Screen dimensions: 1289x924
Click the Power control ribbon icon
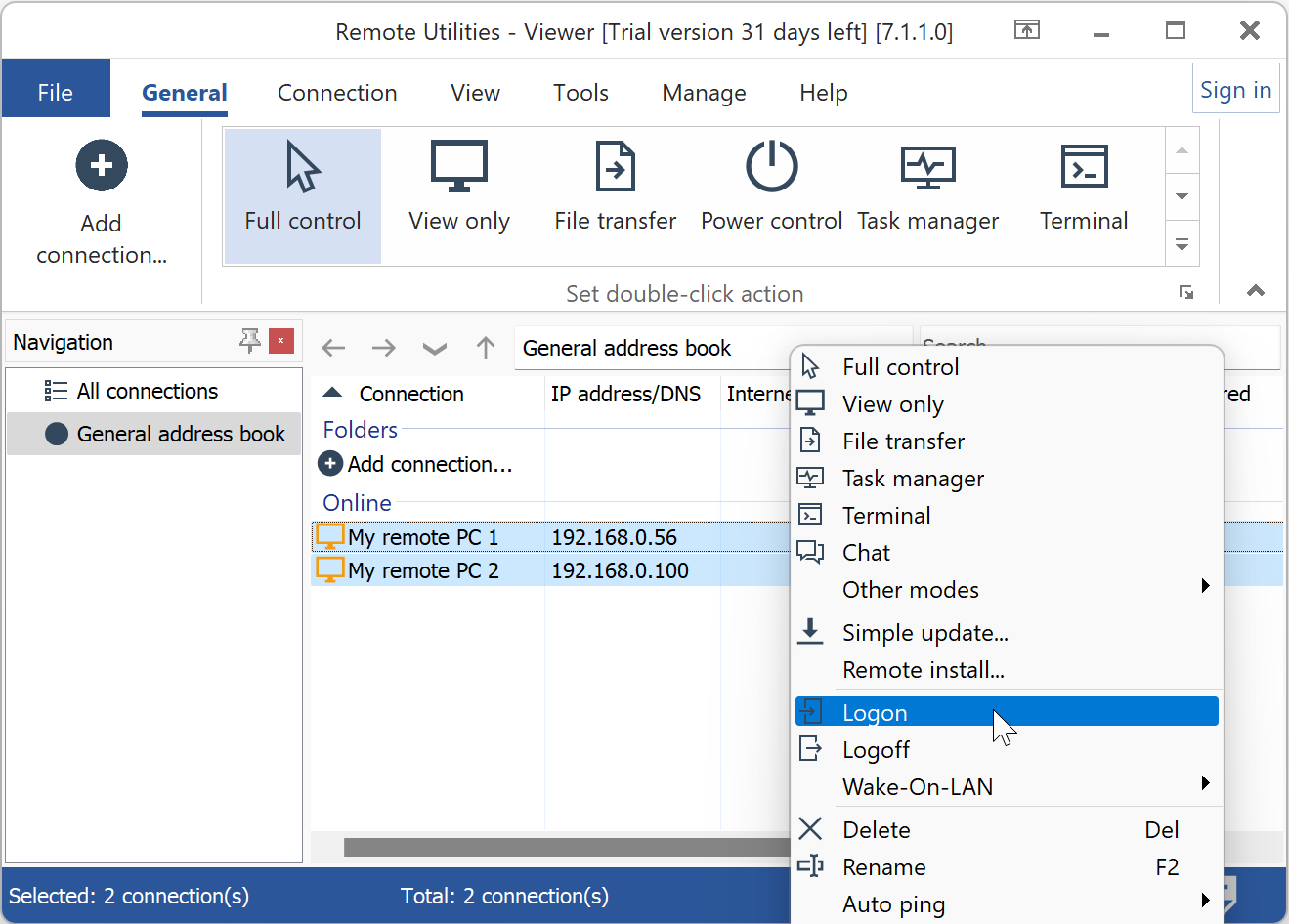point(771,167)
